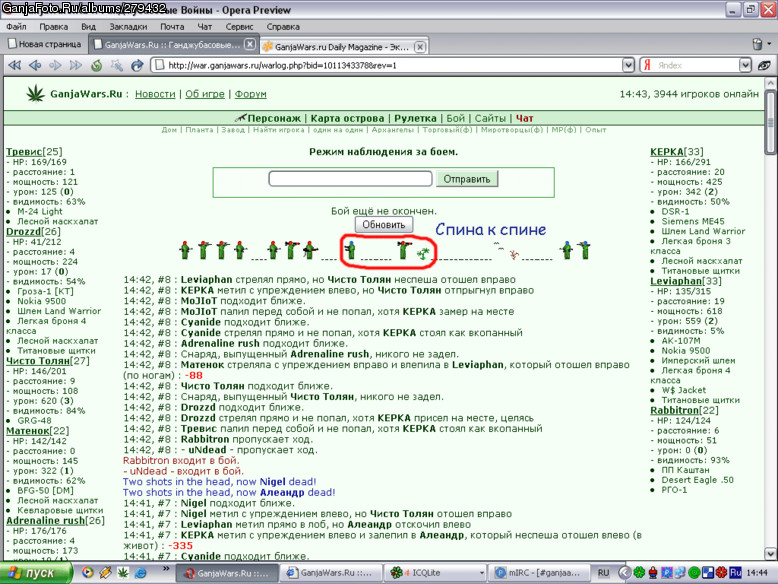Image resolution: width=778 pixels, height=584 pixels.
Task: Open the Новости link
Action: (x=155, y=94)
